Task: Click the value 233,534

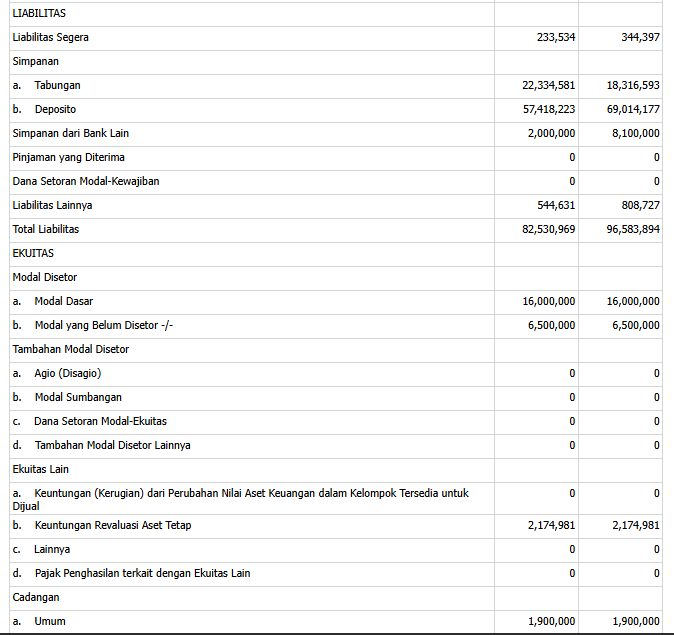Action: pos(555,37)
